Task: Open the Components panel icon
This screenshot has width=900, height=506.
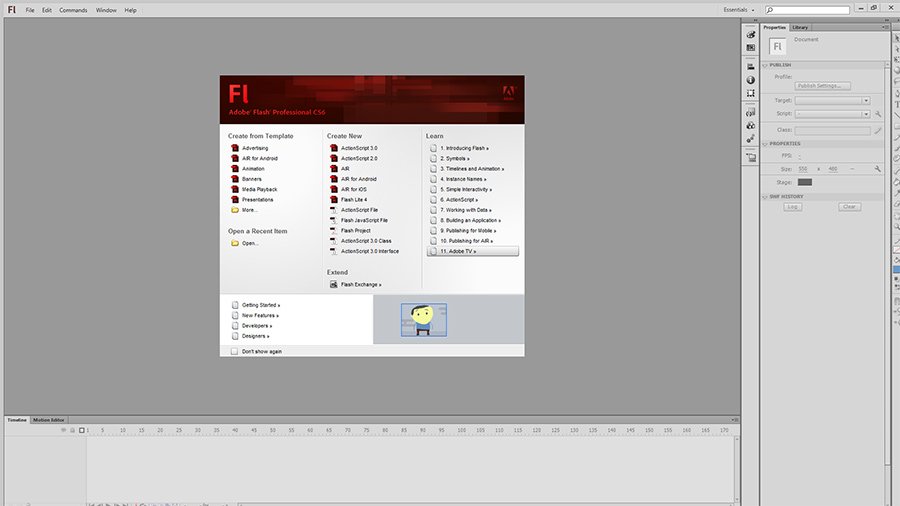Action: (x=750, y=126)
